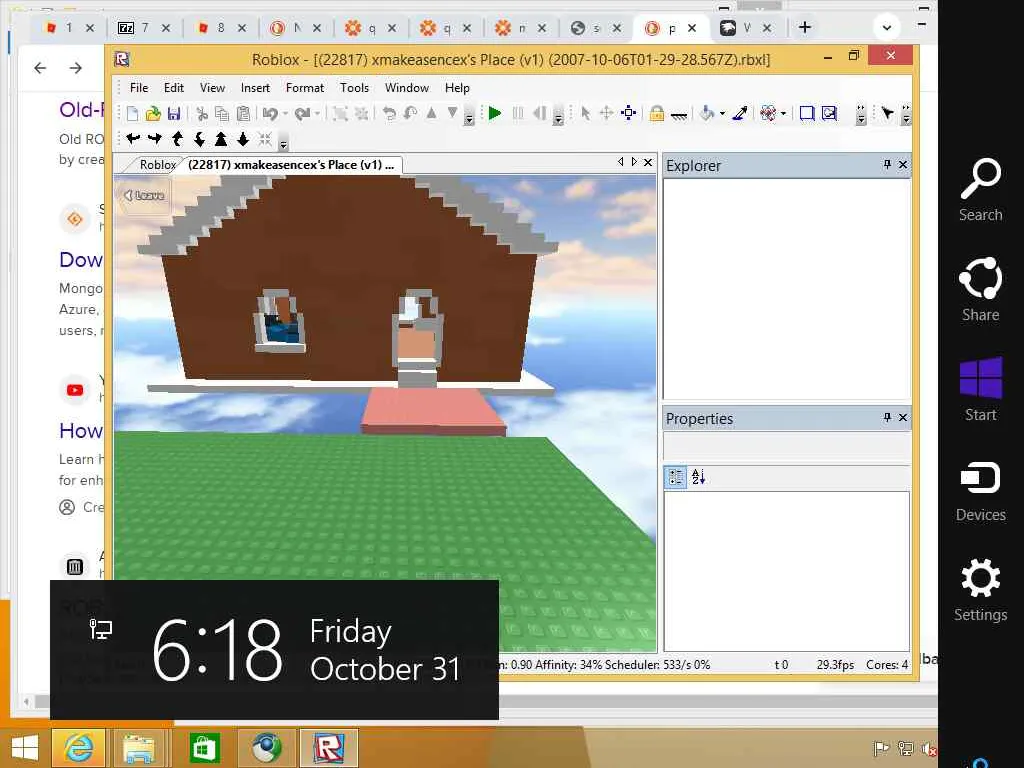The image size is (1024, 768).
Task: Open the Redo history dropdown arrow
Action: [317, 114]
